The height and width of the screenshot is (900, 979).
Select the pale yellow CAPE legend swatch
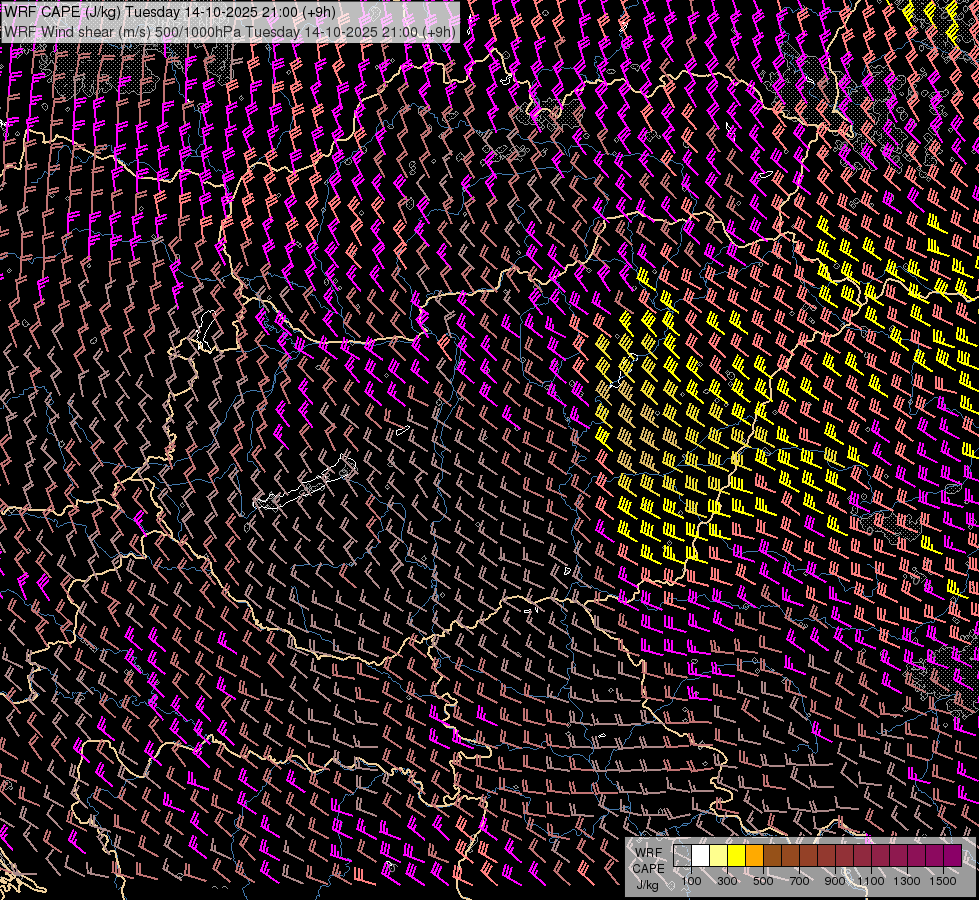coord(718,856)
